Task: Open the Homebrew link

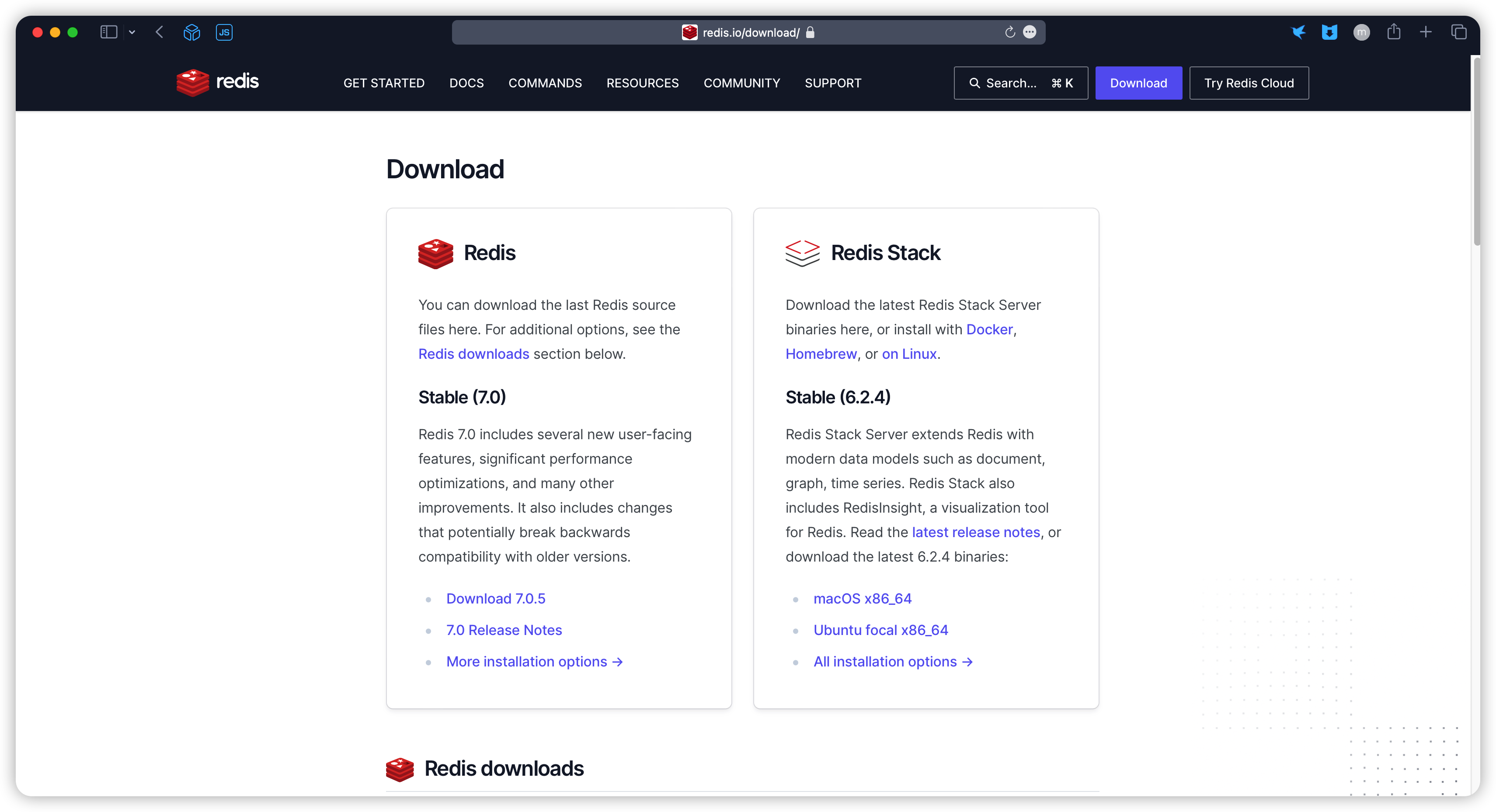Action: (x=821, y=354)
